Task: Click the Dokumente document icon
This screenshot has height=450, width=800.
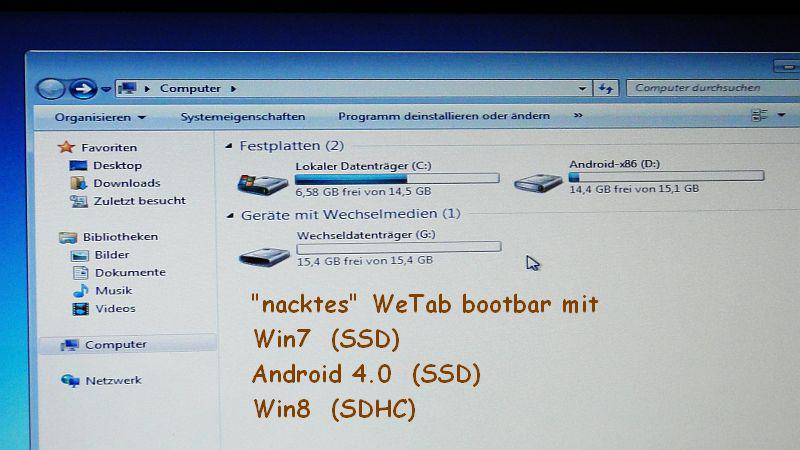Action: (x=81, y=273)
